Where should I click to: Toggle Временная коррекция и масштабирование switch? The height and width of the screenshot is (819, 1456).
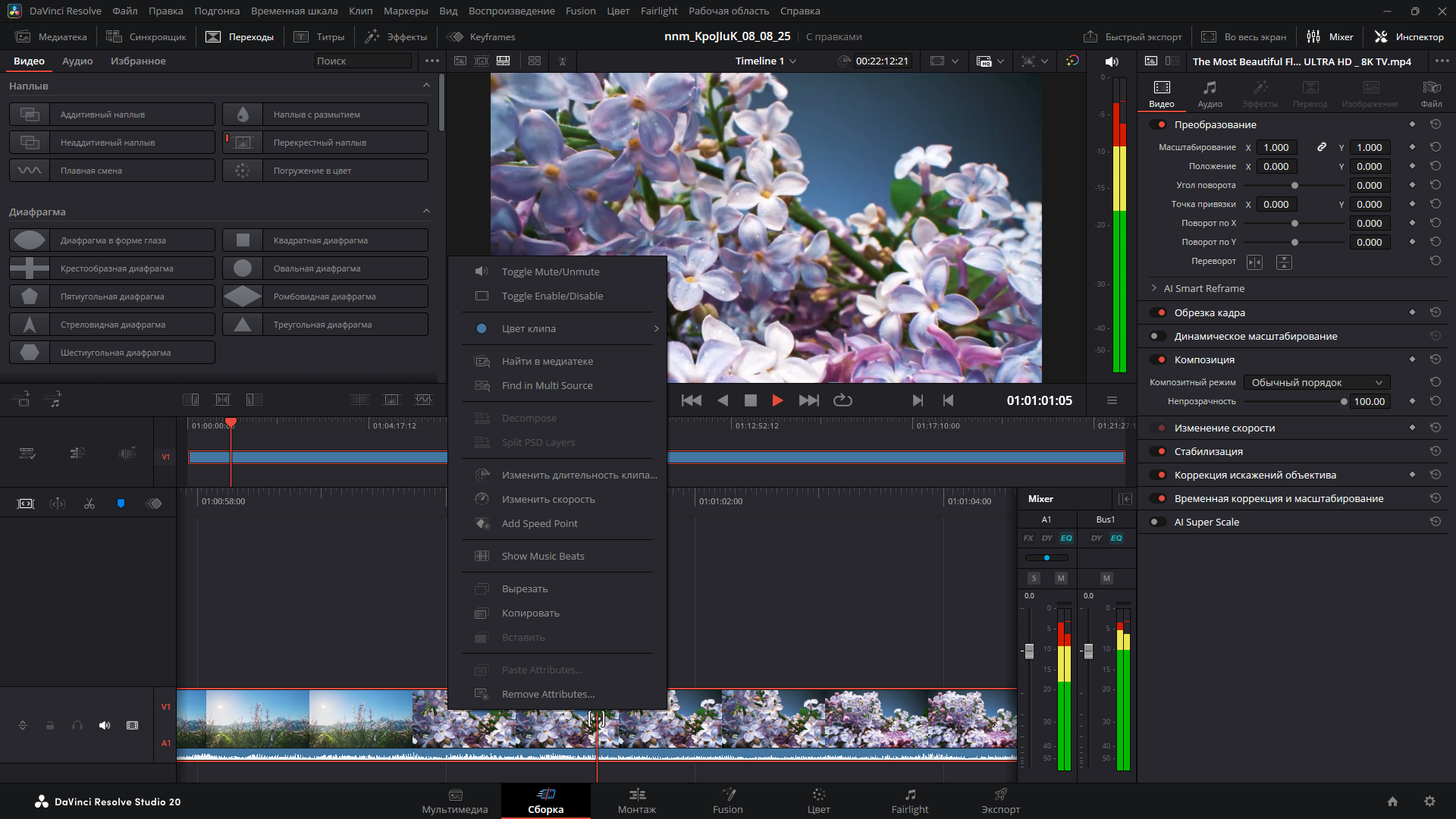point(1158,498)
